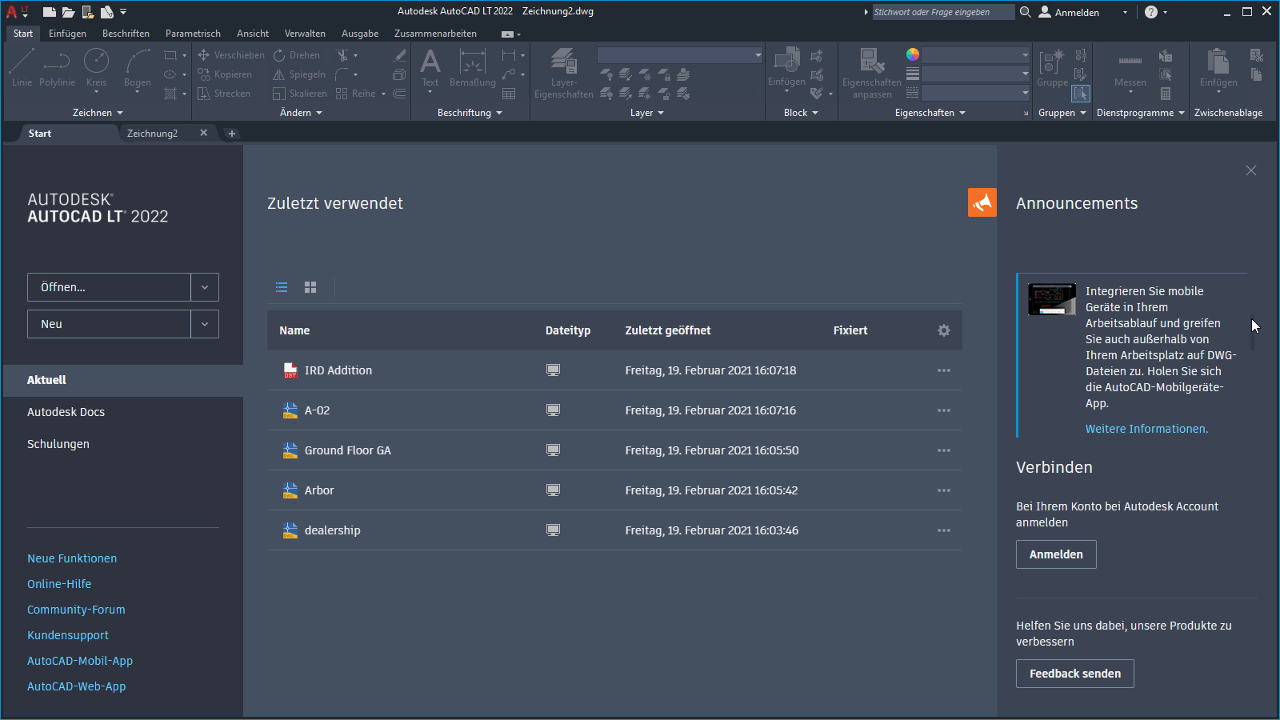Open Layer-Eigenschaften manager
1280x720 pixels.
click(x=564, y=73)
